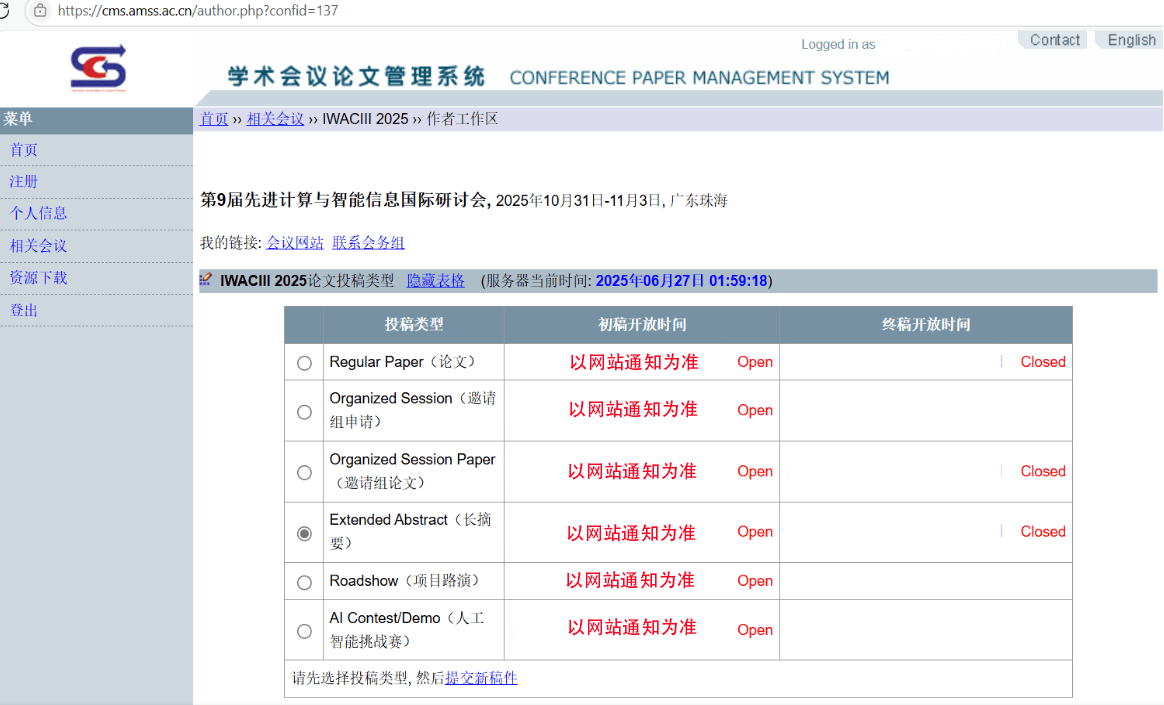Open the 会议网站 link
The width and height of the screenshot is (1164, 705).
point(295,243)
